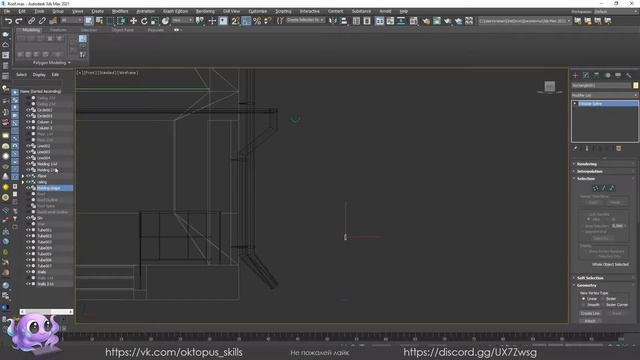Click Configure Modifier Sets icon
The height and width of the screenshot is (360, 640).
coord(619,149)
